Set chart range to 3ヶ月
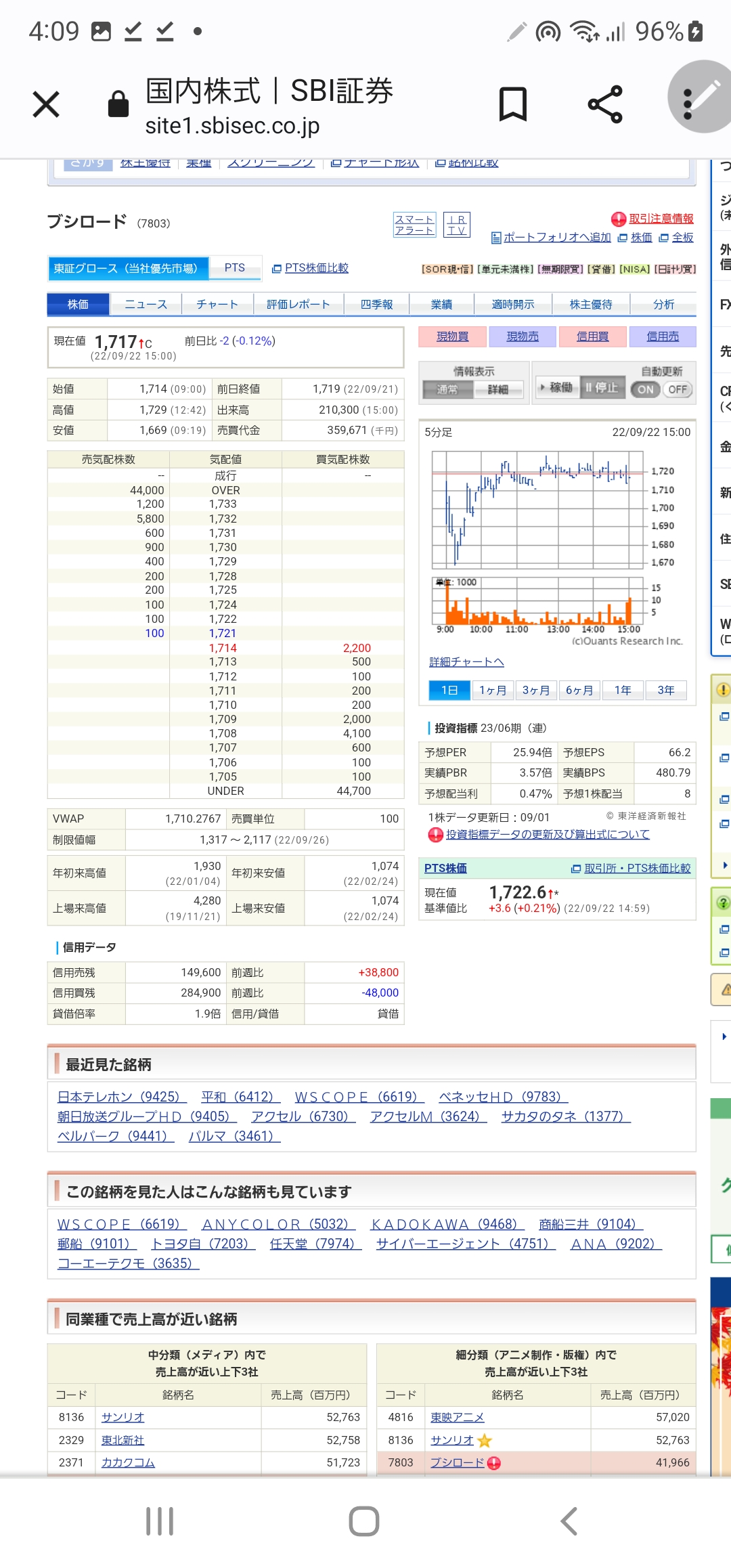This screenshot has width=731, height=1568. pyautogui.click(x=536, y=690)
